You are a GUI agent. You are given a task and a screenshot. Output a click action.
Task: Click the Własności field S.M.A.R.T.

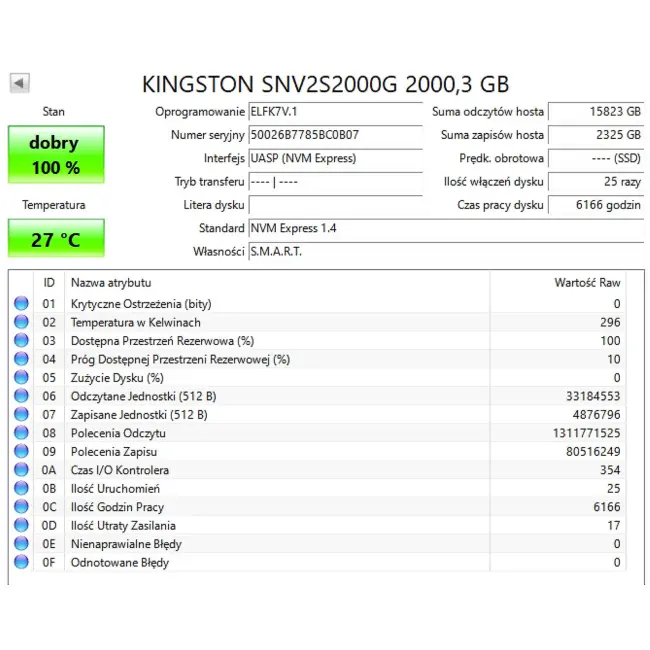tap(446, 251)
